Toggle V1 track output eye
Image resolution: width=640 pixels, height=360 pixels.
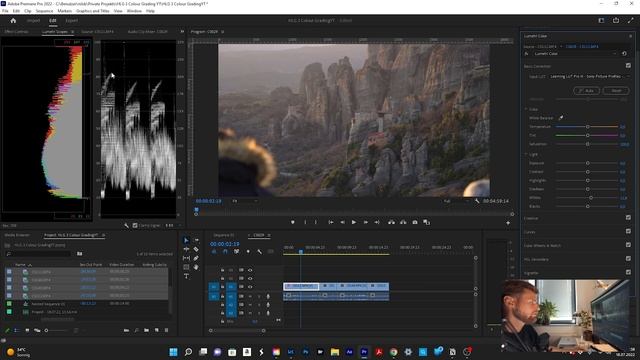[x=250, y=287]
